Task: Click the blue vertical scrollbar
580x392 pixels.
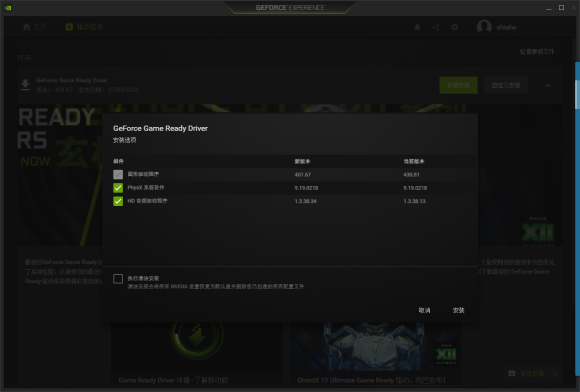Action: [x=577, y=226]
